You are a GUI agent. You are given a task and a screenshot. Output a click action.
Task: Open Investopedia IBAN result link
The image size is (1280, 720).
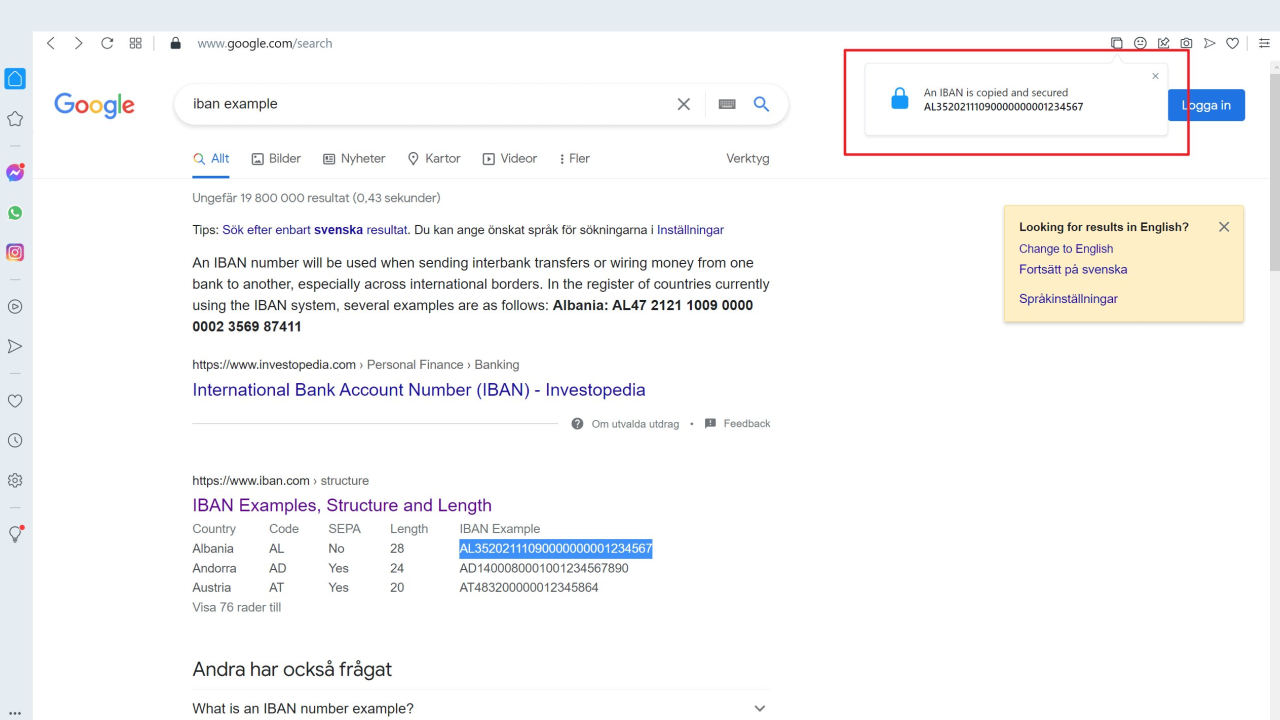[419, 390]
